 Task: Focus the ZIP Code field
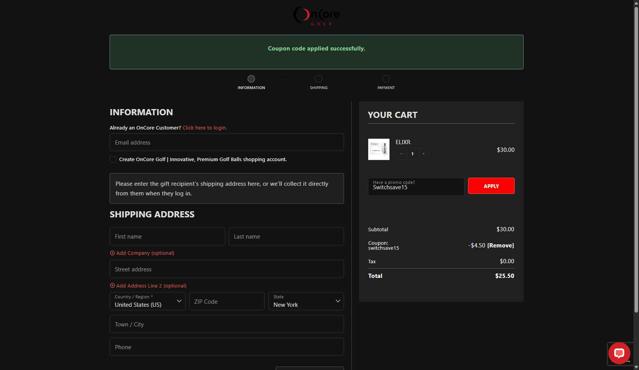[227, 302]
